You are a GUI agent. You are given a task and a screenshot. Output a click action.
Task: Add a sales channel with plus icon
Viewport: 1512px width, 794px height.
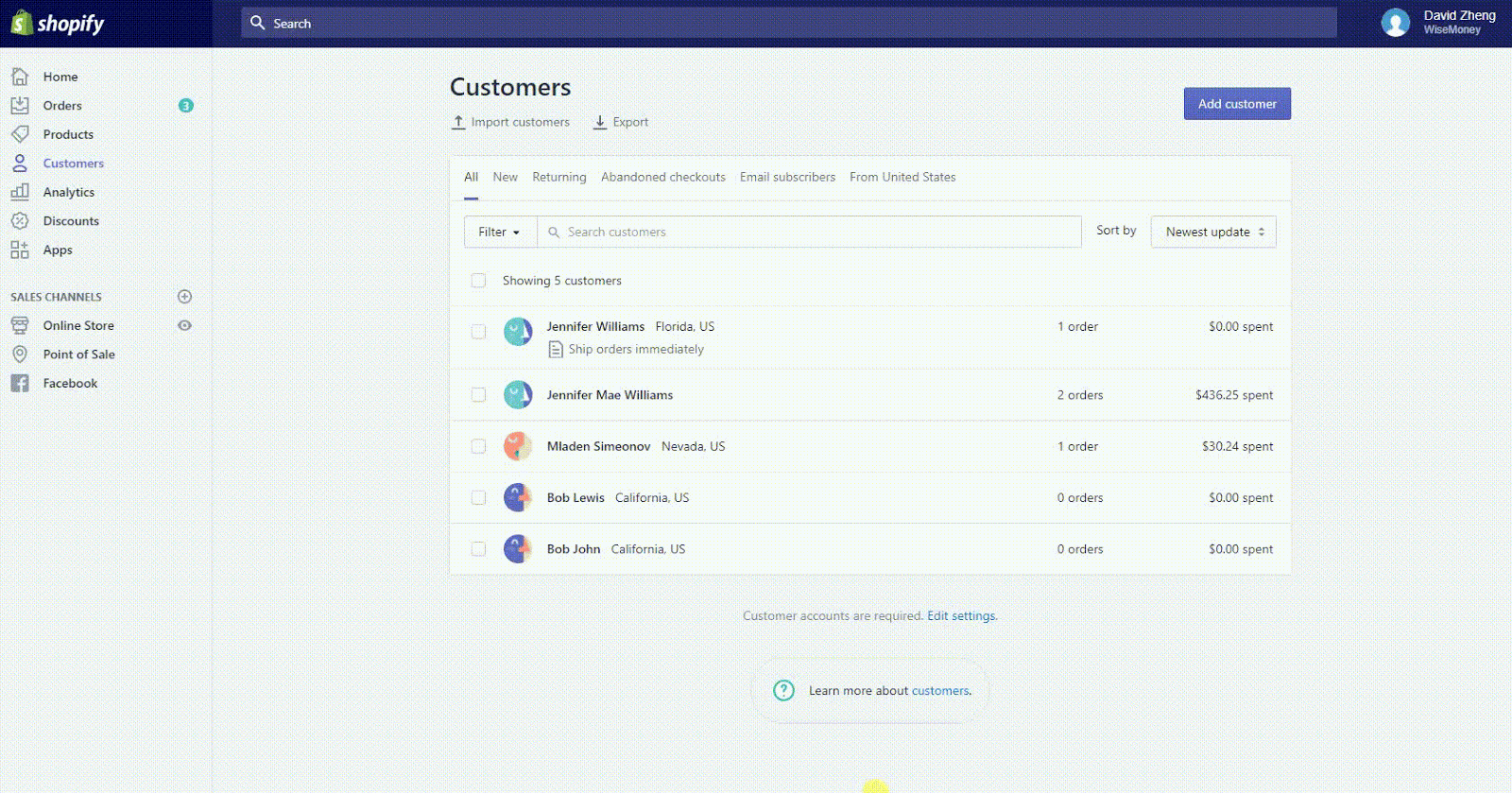pos(185,297)
